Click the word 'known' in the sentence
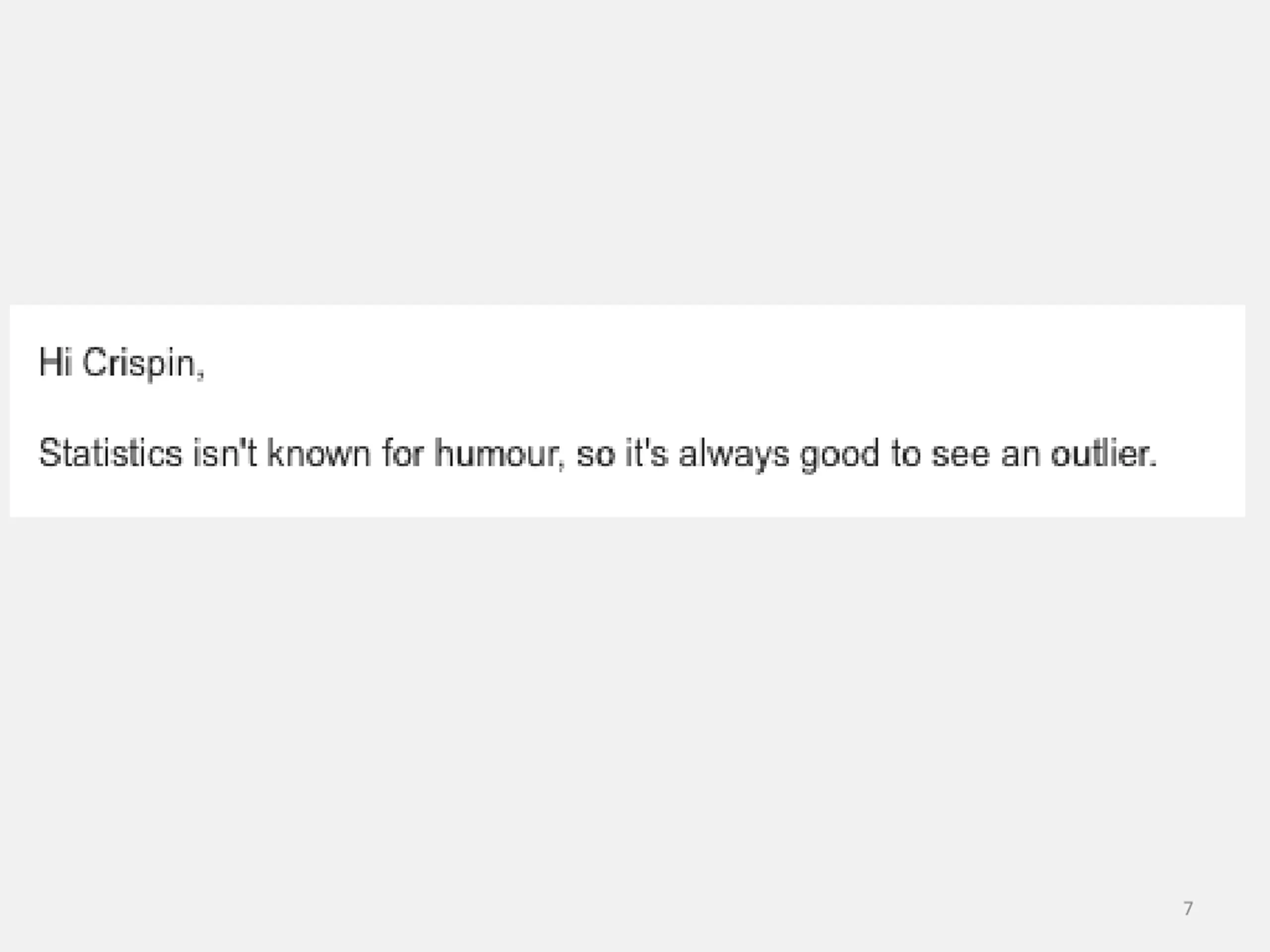Screen dimensions: 1270x952 tap(319, 453)
